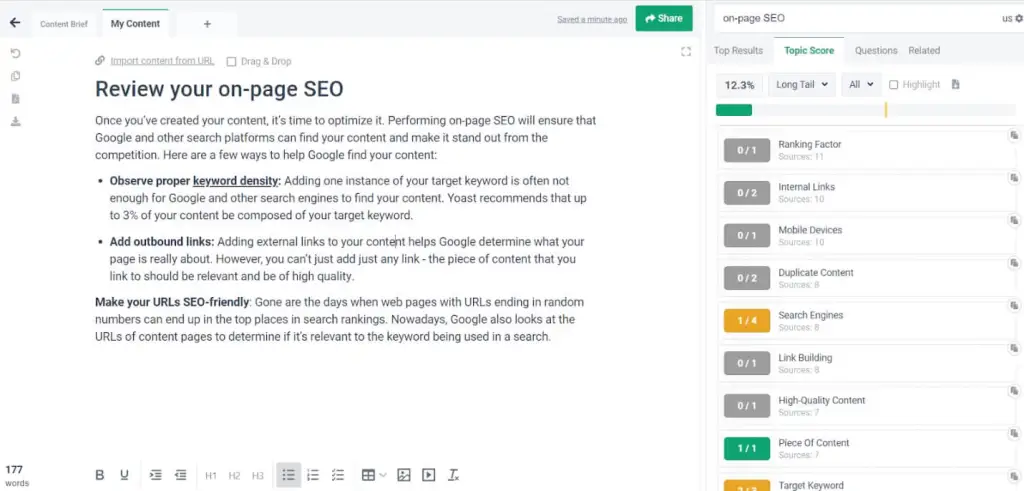Apply underline formatting
This screenshot has width=1024, height=491.
click(124, 475)
